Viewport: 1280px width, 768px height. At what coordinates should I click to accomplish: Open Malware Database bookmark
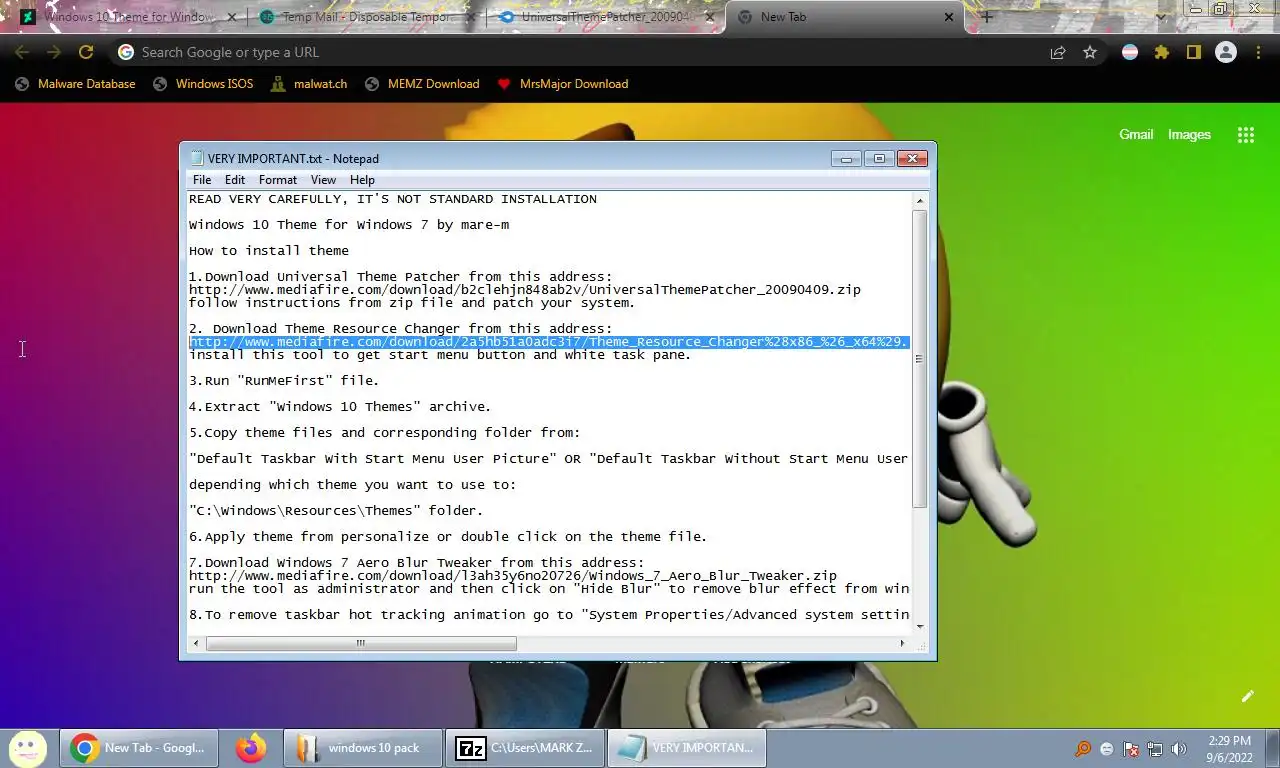click(x=75, y=84)
